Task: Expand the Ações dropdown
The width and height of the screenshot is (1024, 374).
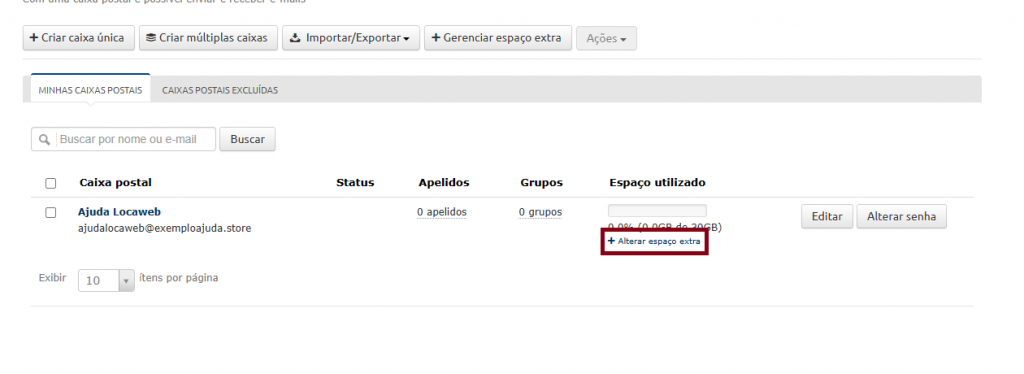Action: click(606, 39)
